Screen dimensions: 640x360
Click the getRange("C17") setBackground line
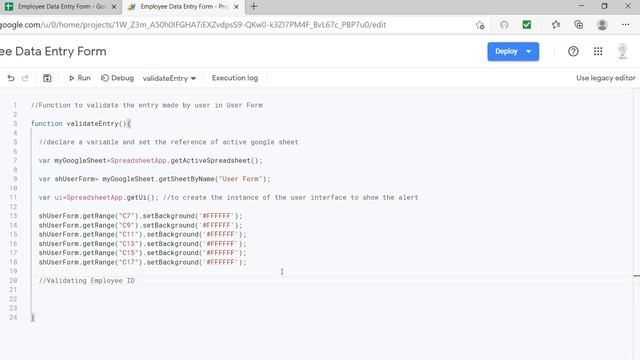142,262
